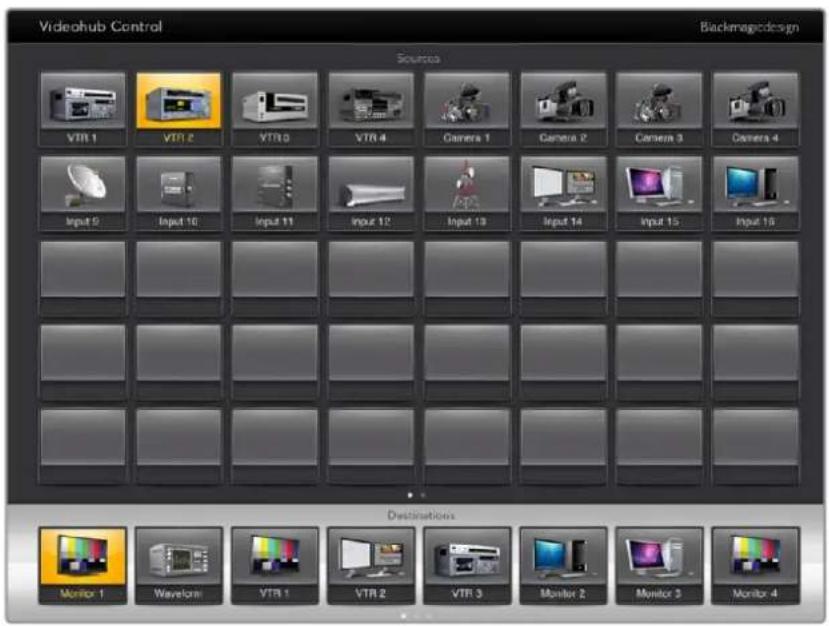Select Monitor 4 destination
Image resolution: width=829 pixels, height=626 pixels.
756,565
